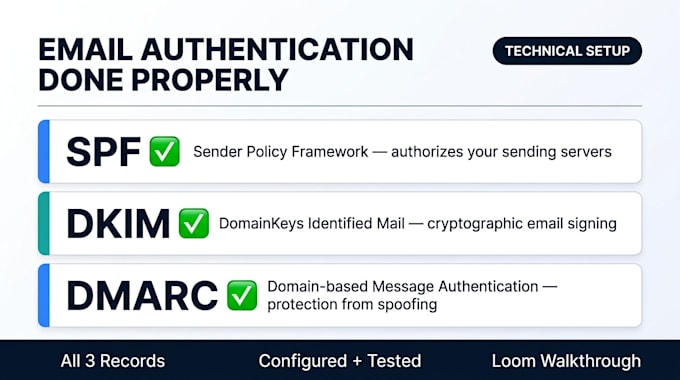
Task: Click the teal accent bar on DKIM card
Action: (x=44, y=223)
